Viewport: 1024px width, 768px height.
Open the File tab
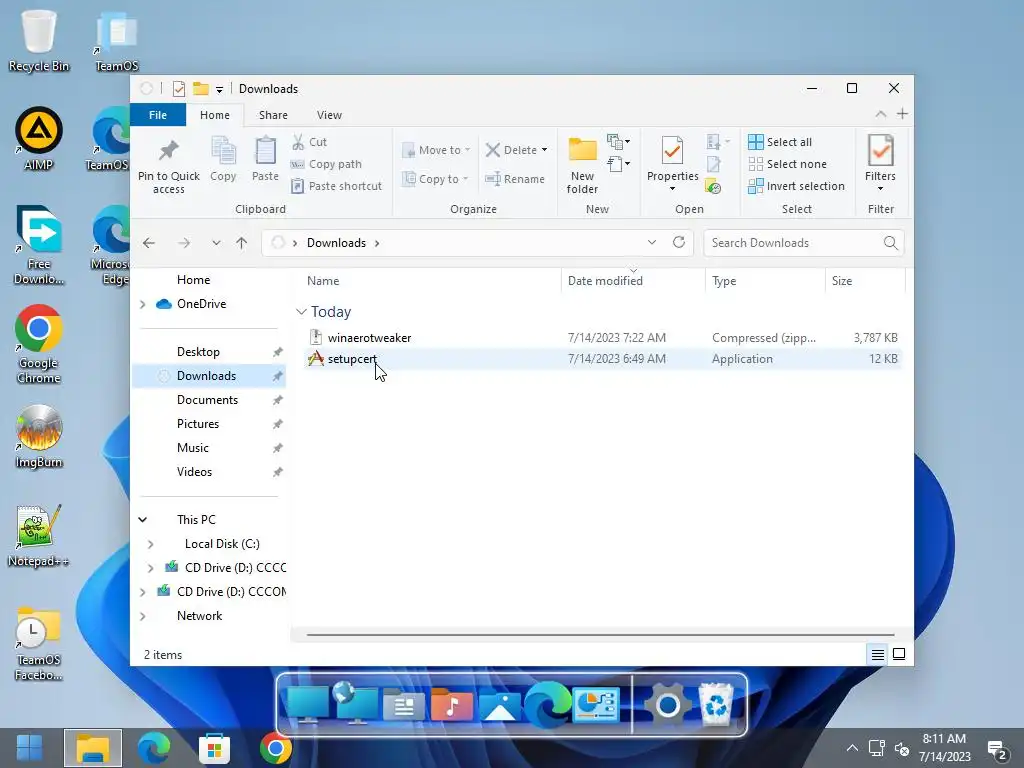[x=158, y=115]
